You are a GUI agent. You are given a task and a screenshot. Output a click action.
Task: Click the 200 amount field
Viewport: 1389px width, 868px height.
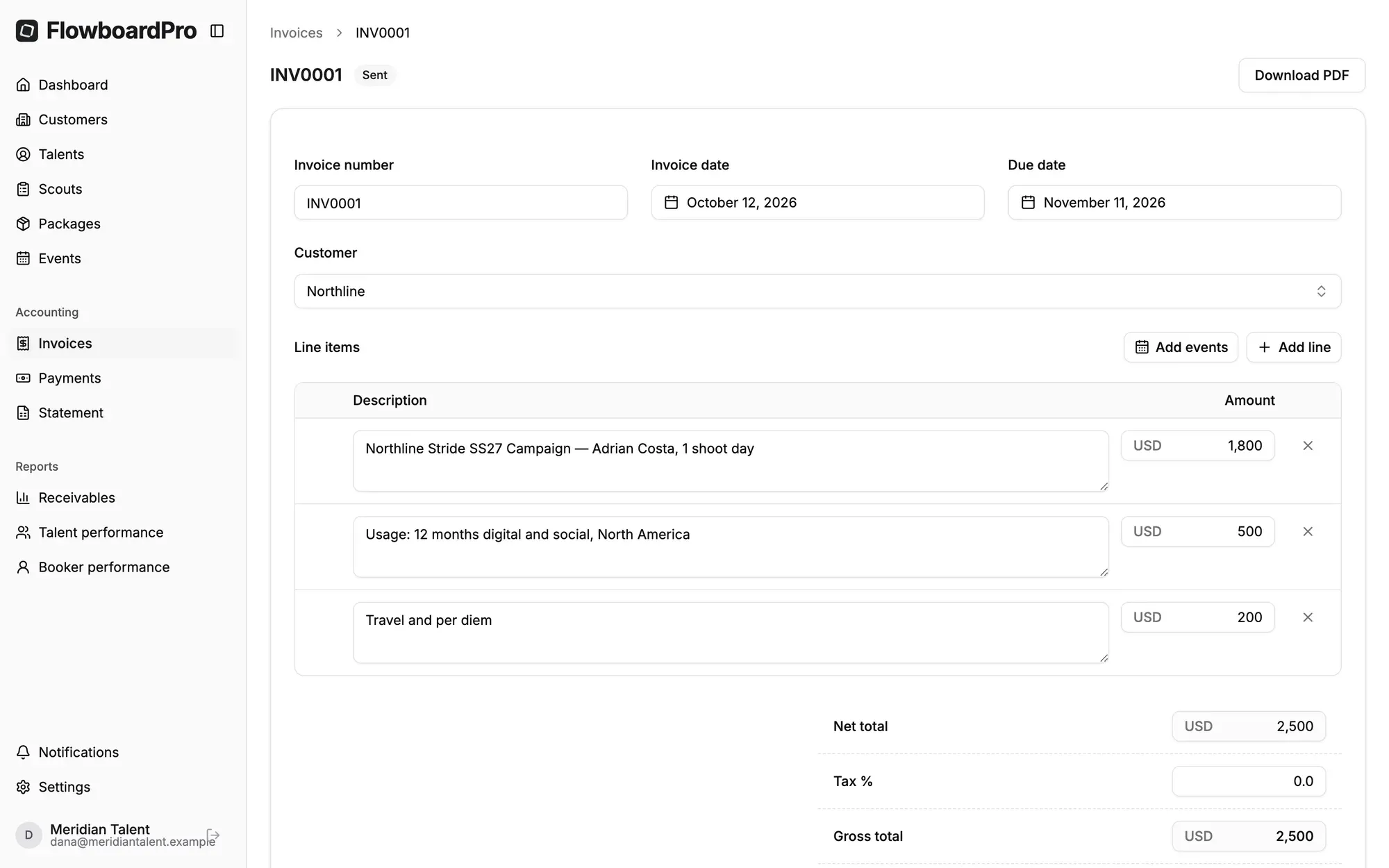pos(1197,617)
